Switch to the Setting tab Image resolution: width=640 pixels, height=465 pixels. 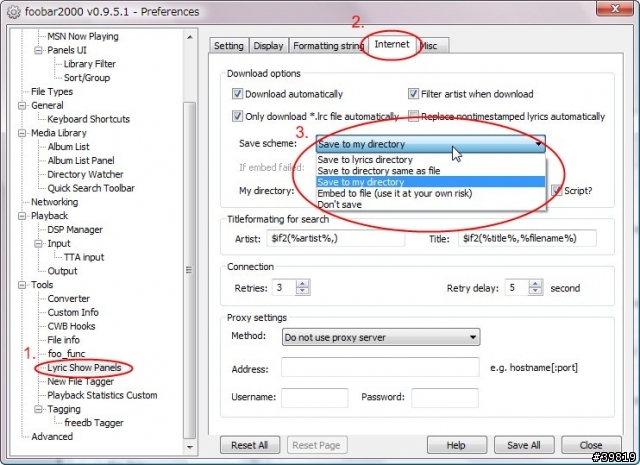(229, 46)
